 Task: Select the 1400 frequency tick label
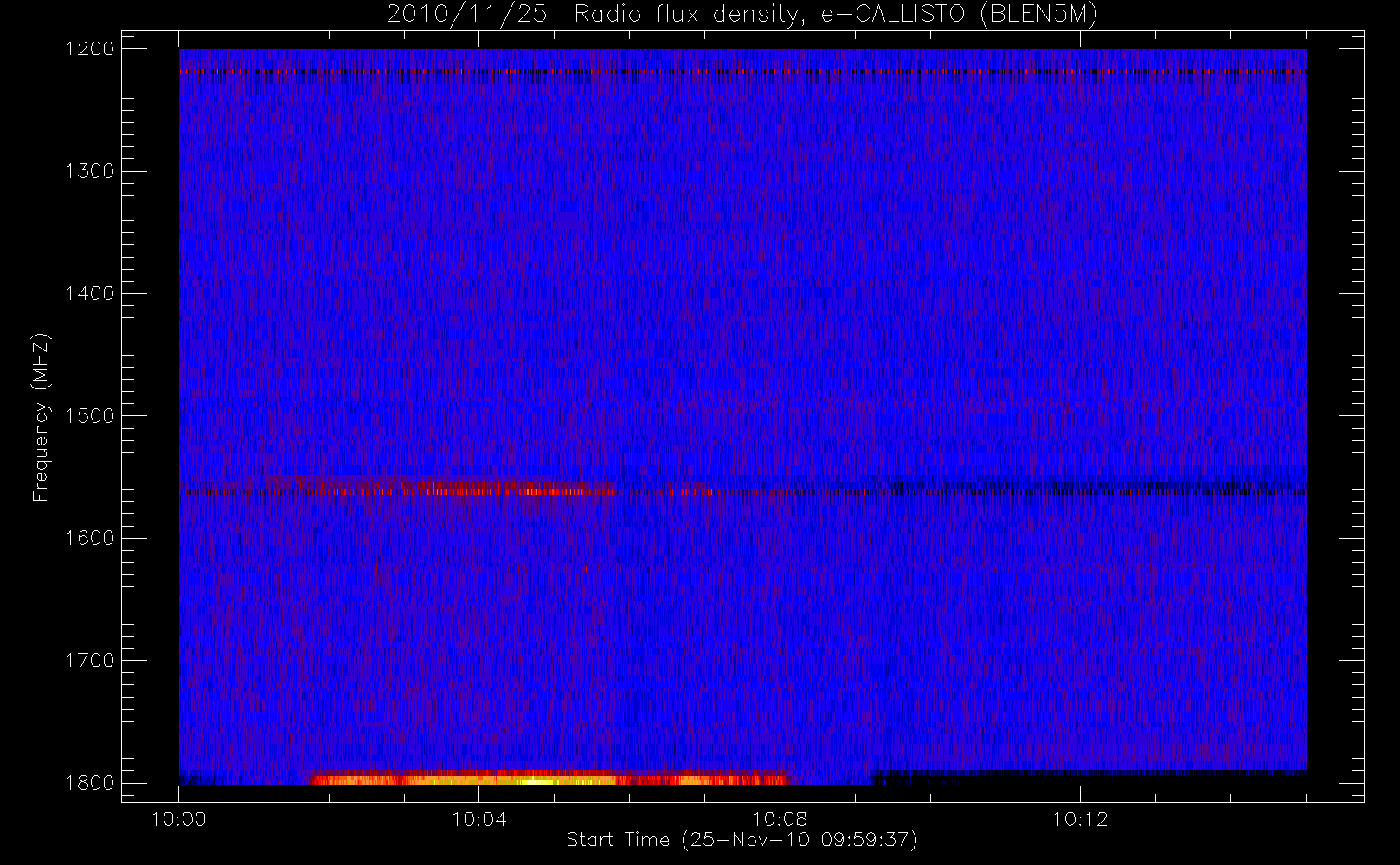90,293
